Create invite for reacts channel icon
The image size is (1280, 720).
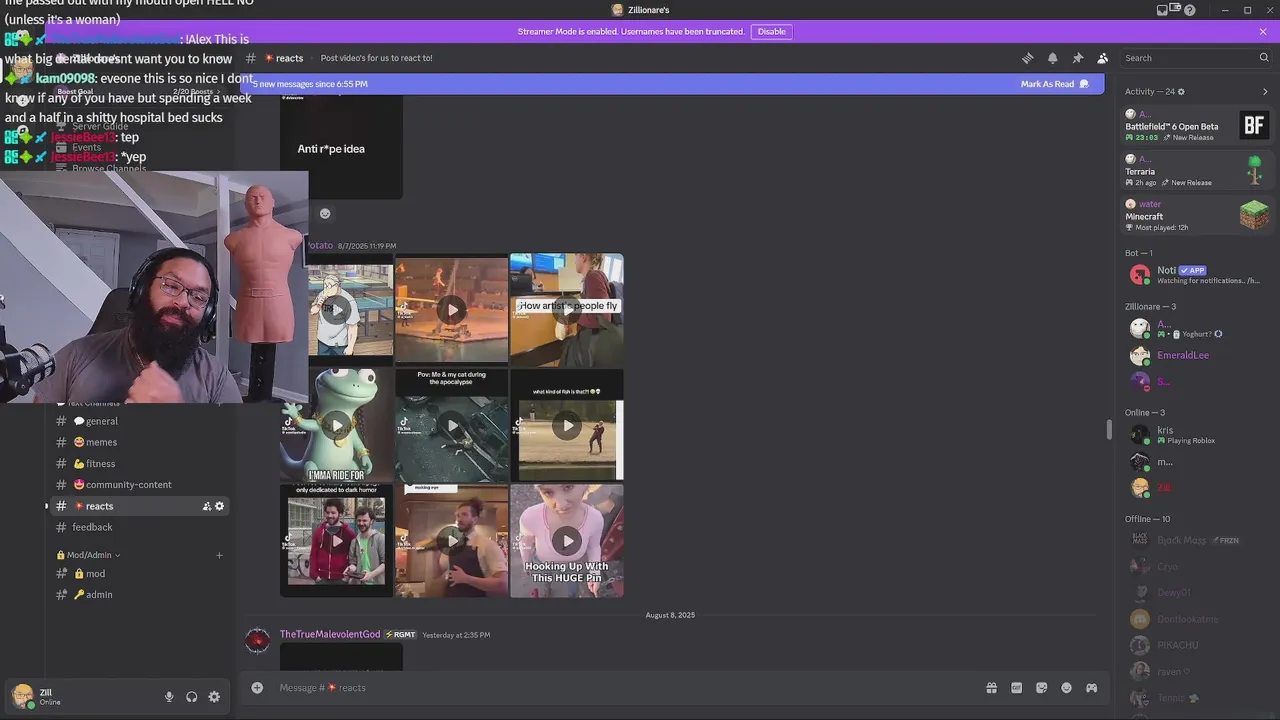point(207,506)
